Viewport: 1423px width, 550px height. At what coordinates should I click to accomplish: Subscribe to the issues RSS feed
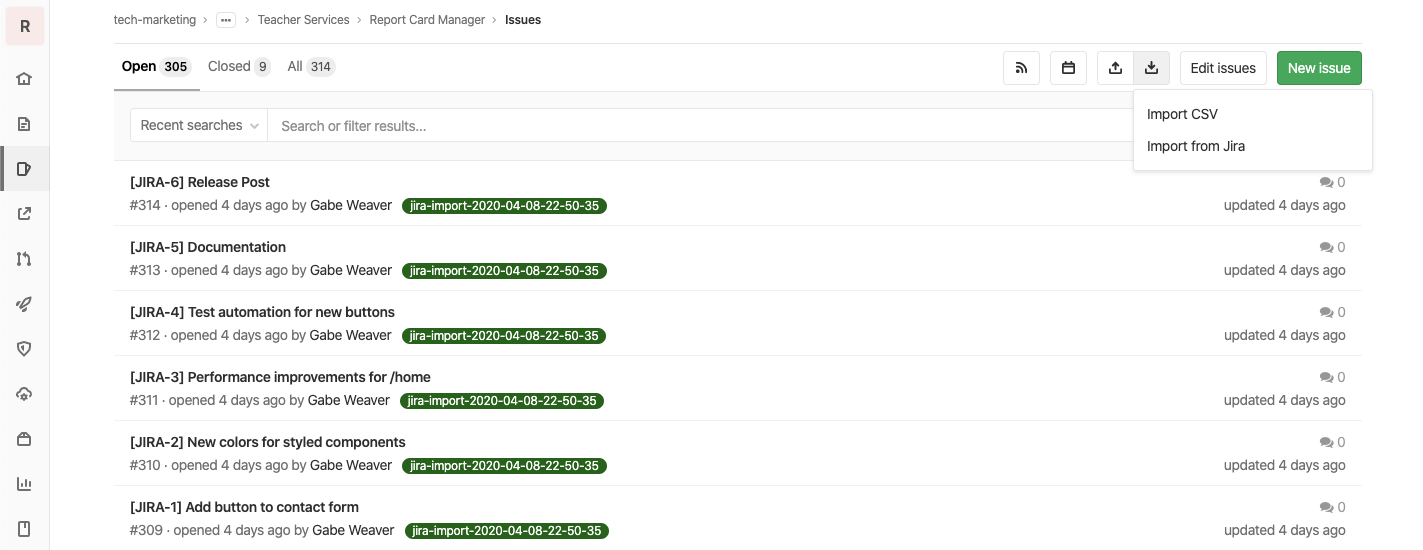(1021, 68)
